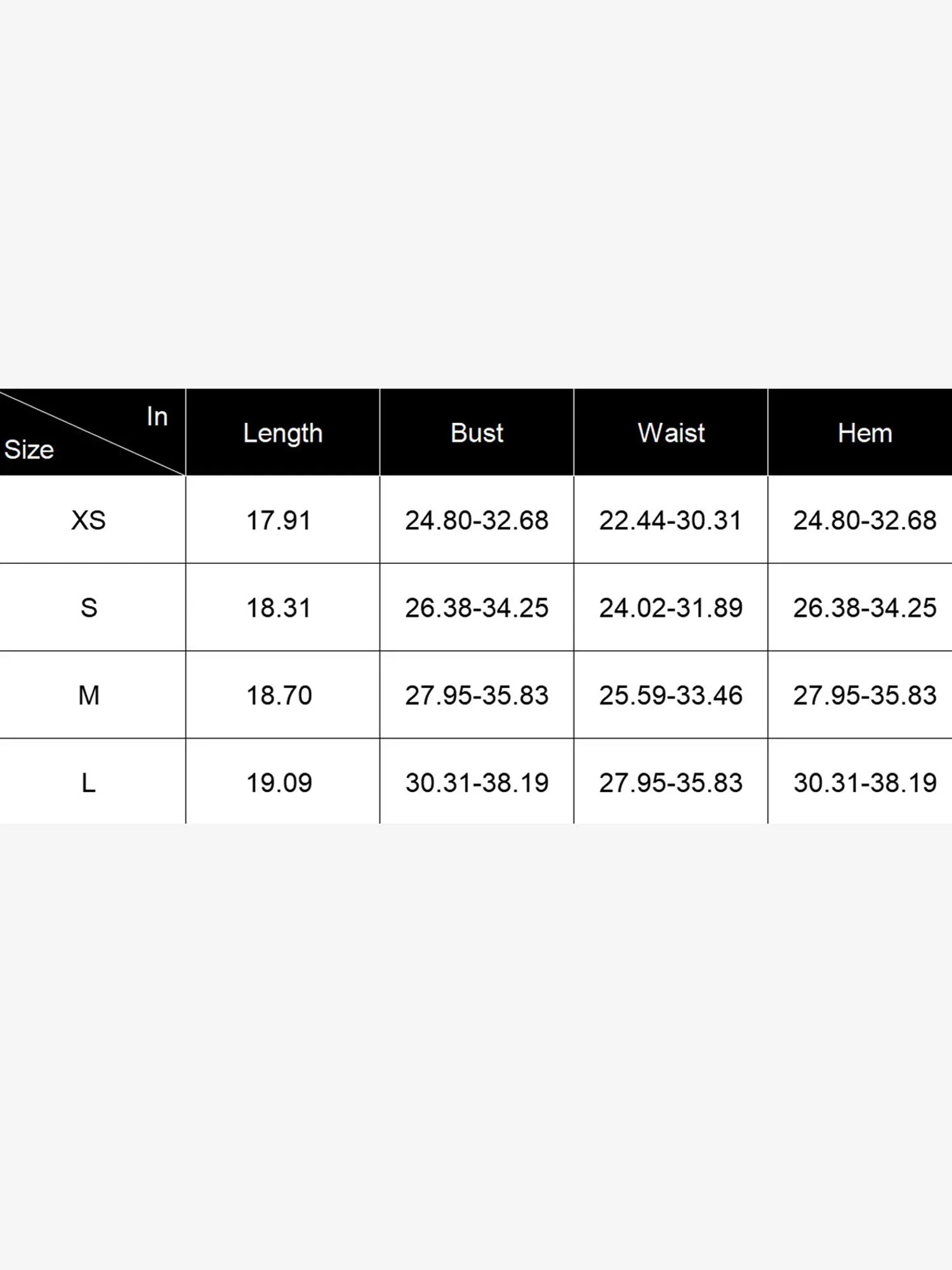Click the L bust value 30.31-38.19
The width and height of the screenshot is (952, 1270).
pos(477,783)
